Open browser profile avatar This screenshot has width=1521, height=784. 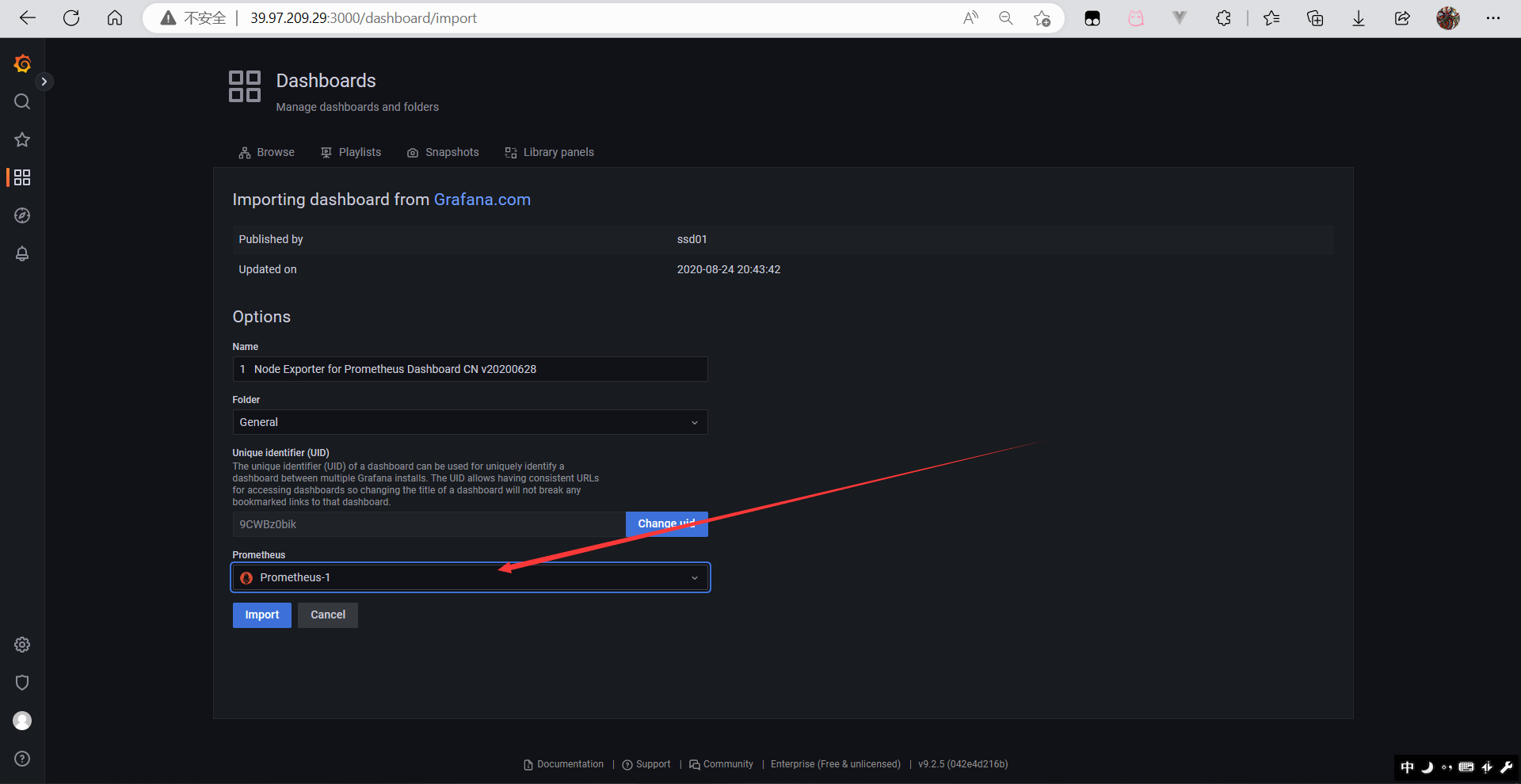click(x=1448, y=18)
